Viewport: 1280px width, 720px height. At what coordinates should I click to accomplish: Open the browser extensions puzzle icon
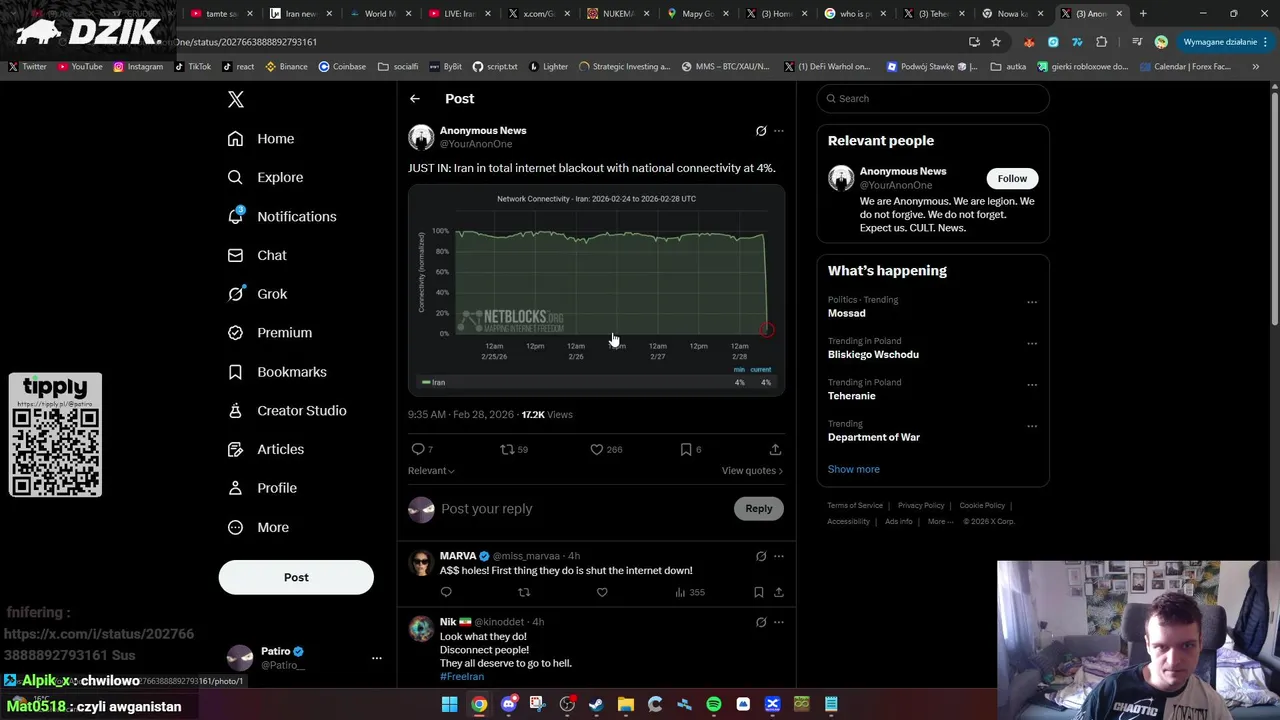coord(1101,42)
